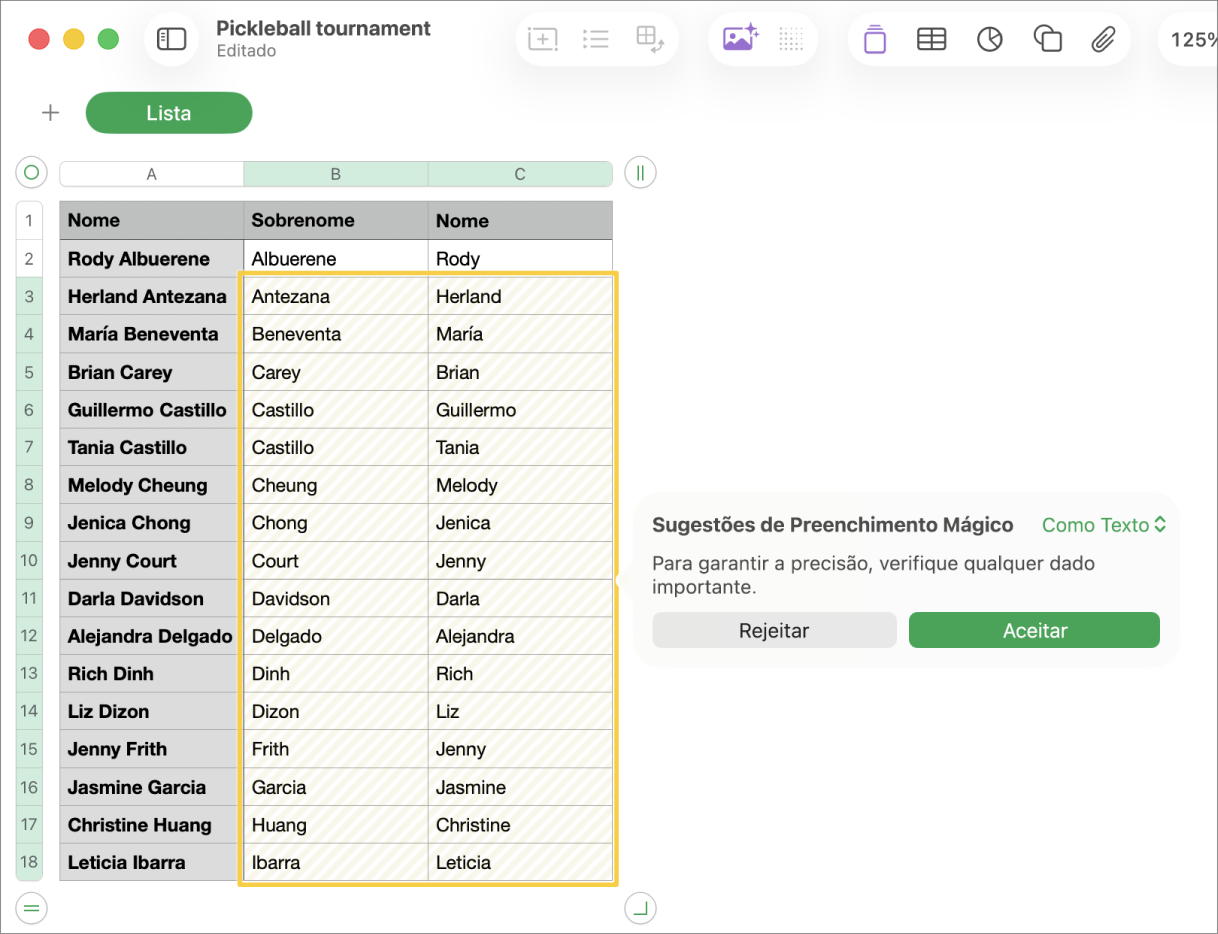The width and height of the screenshot is (1218, 934).
Task: Reject suggestions using 'Rejeitar' button
Action: coord(774,630)
